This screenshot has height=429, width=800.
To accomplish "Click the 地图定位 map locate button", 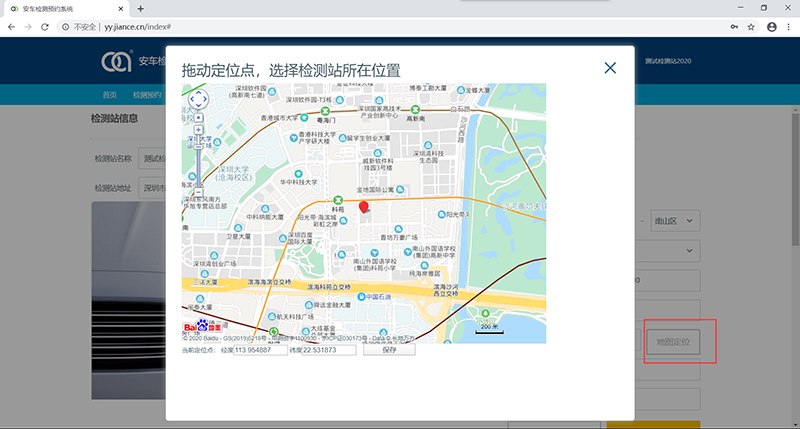I will pos(673,342).
